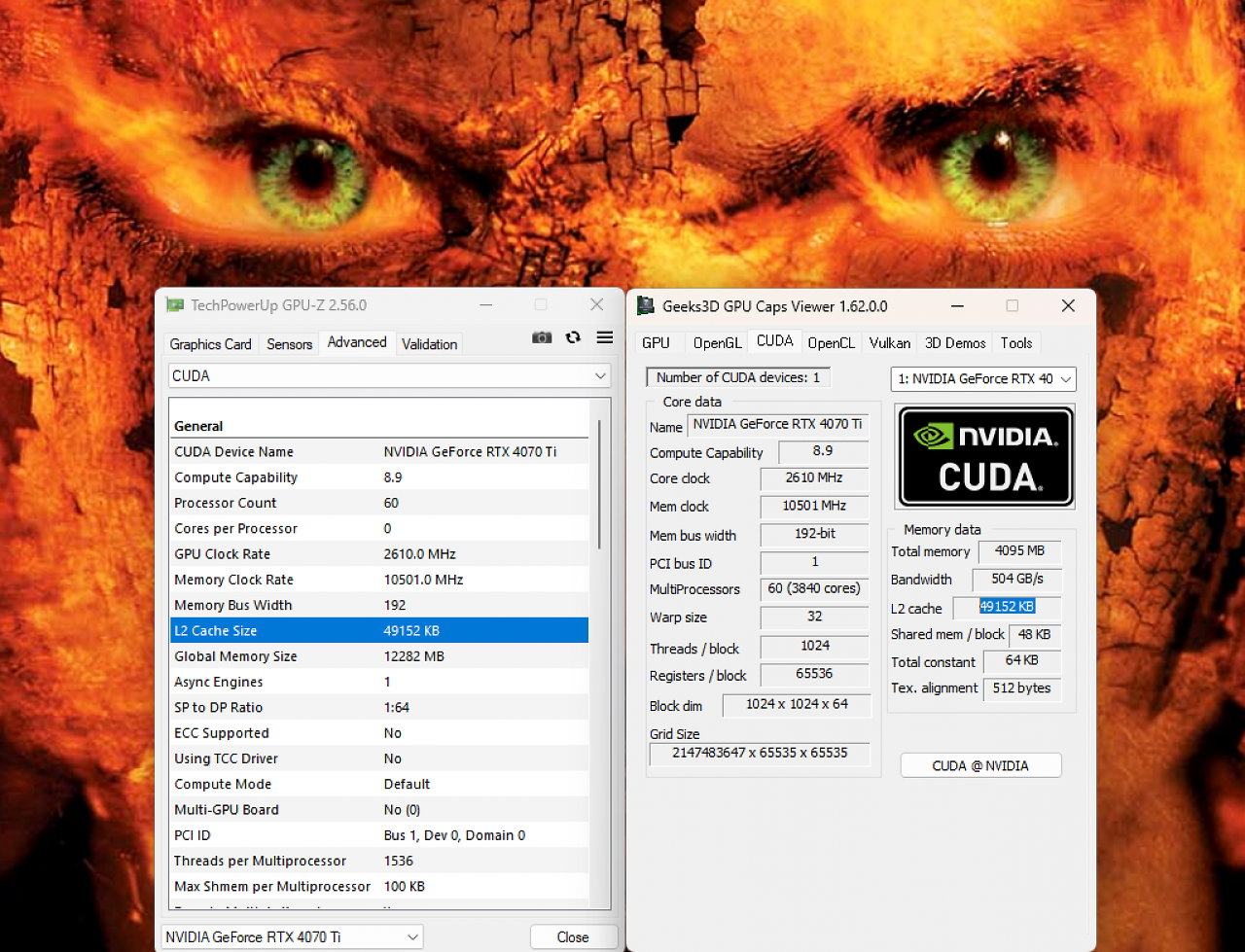
Task: Click the Core clock 2610 MHz field
Action: click(x=814, y=478)
